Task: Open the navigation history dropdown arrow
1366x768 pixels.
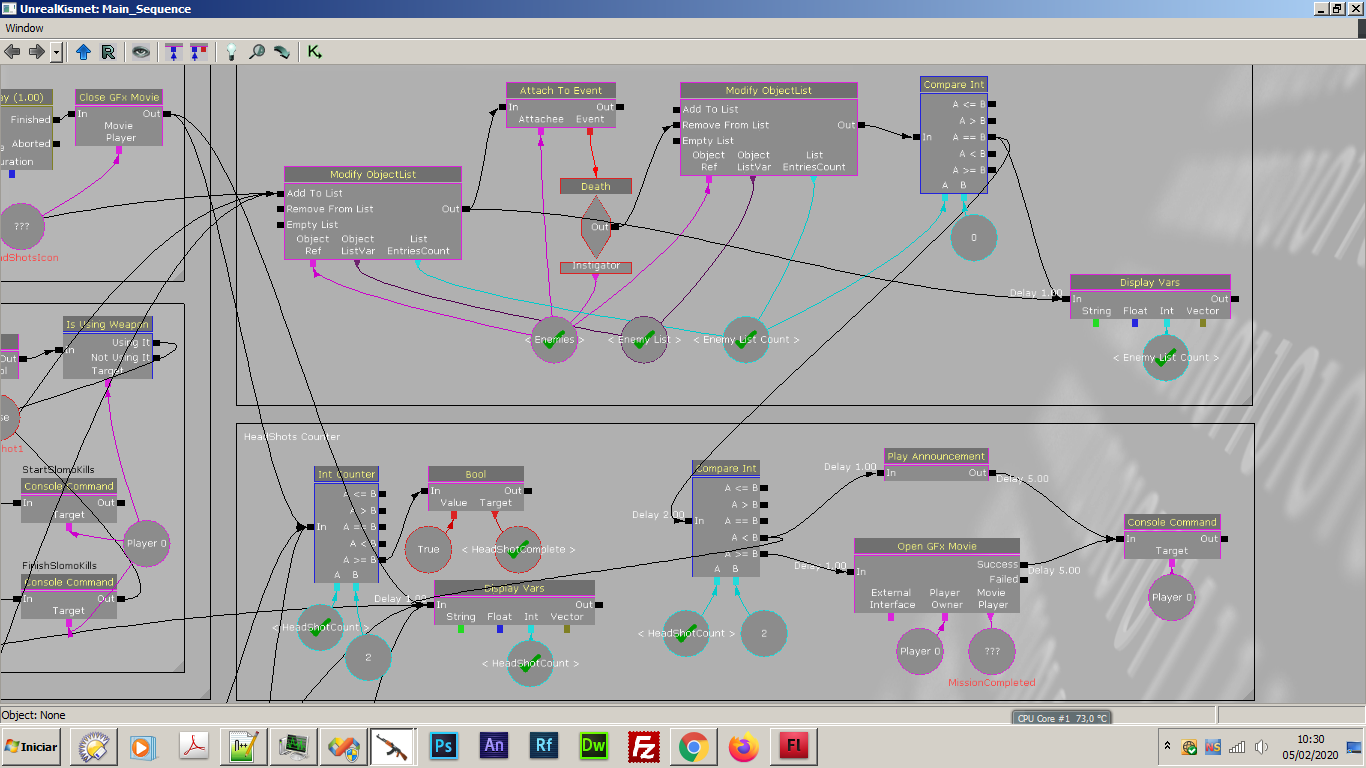Action: pos(56,51)
